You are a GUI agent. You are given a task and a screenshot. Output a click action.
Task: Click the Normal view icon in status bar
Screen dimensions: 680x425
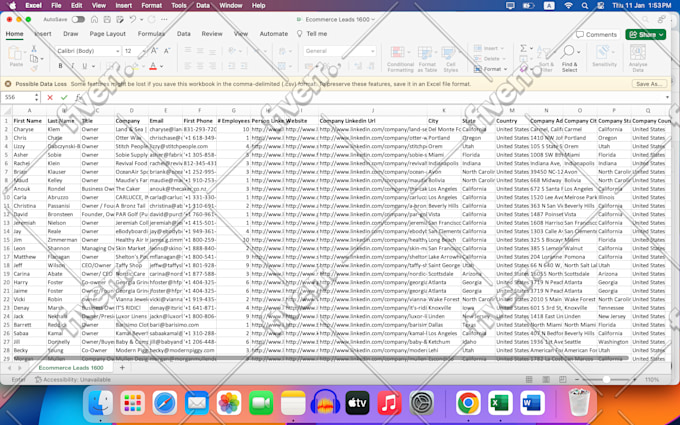[x=529, y=379]
